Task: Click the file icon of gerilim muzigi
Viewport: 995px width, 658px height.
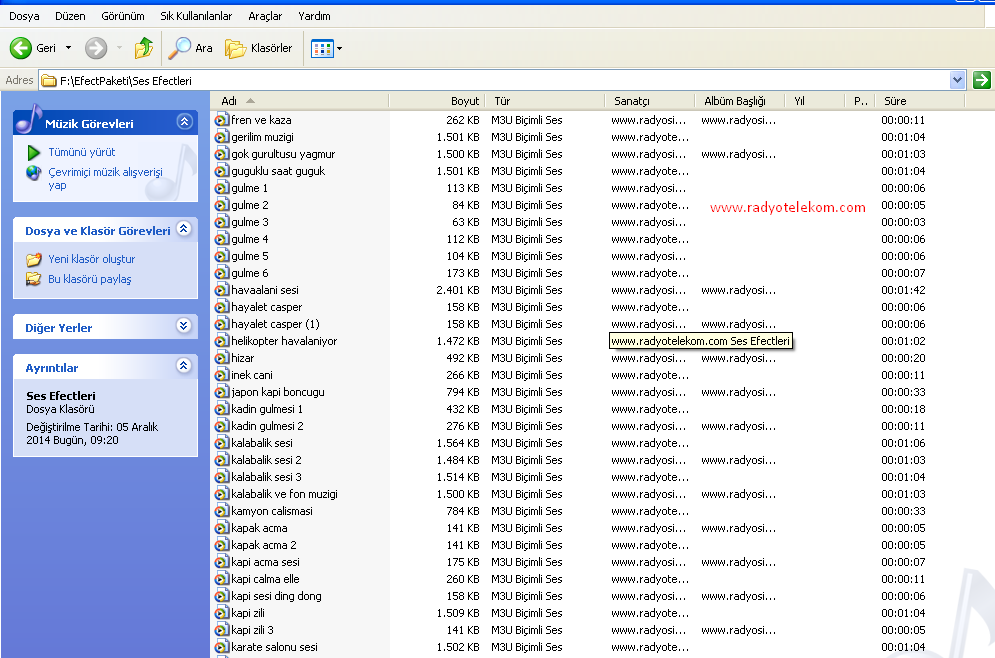Action: pyautogui.click(x=221, y=136)
